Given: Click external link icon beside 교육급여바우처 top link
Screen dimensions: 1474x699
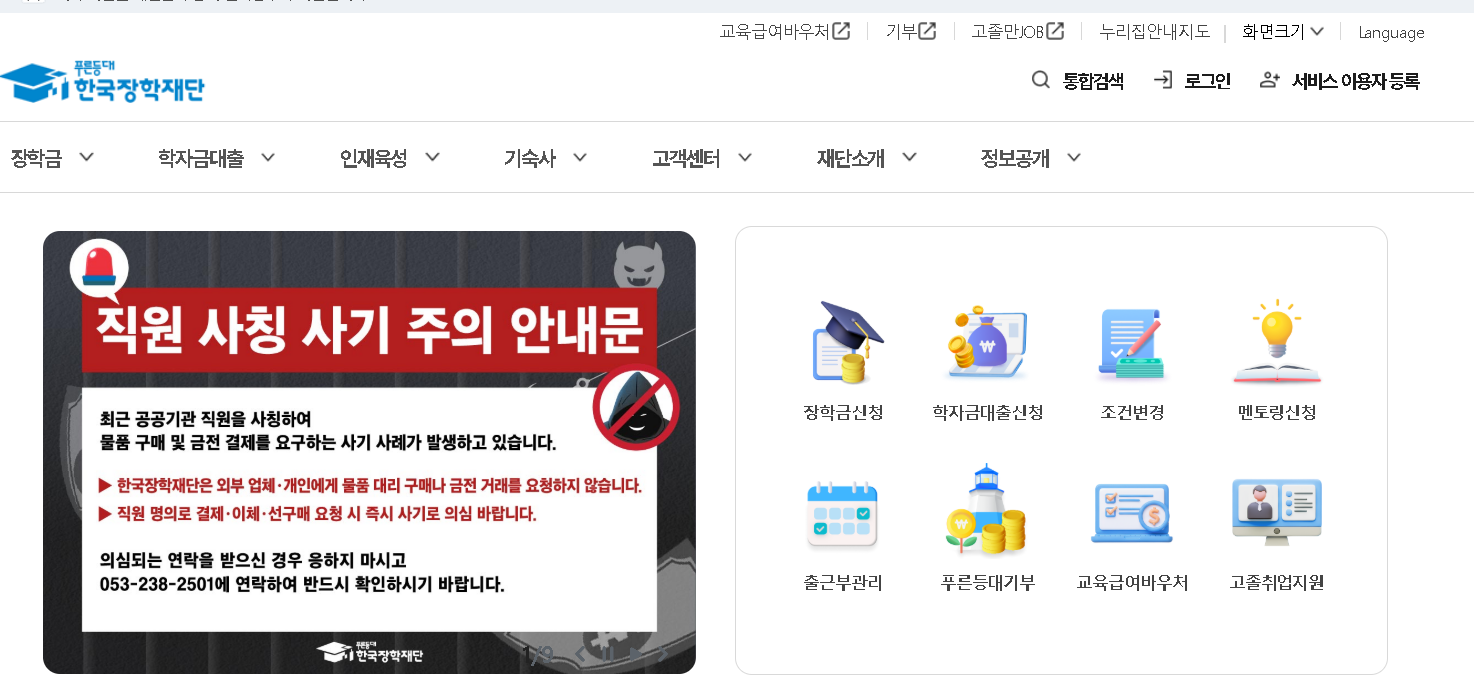Looking at the screenshot, I should point(842,31).
